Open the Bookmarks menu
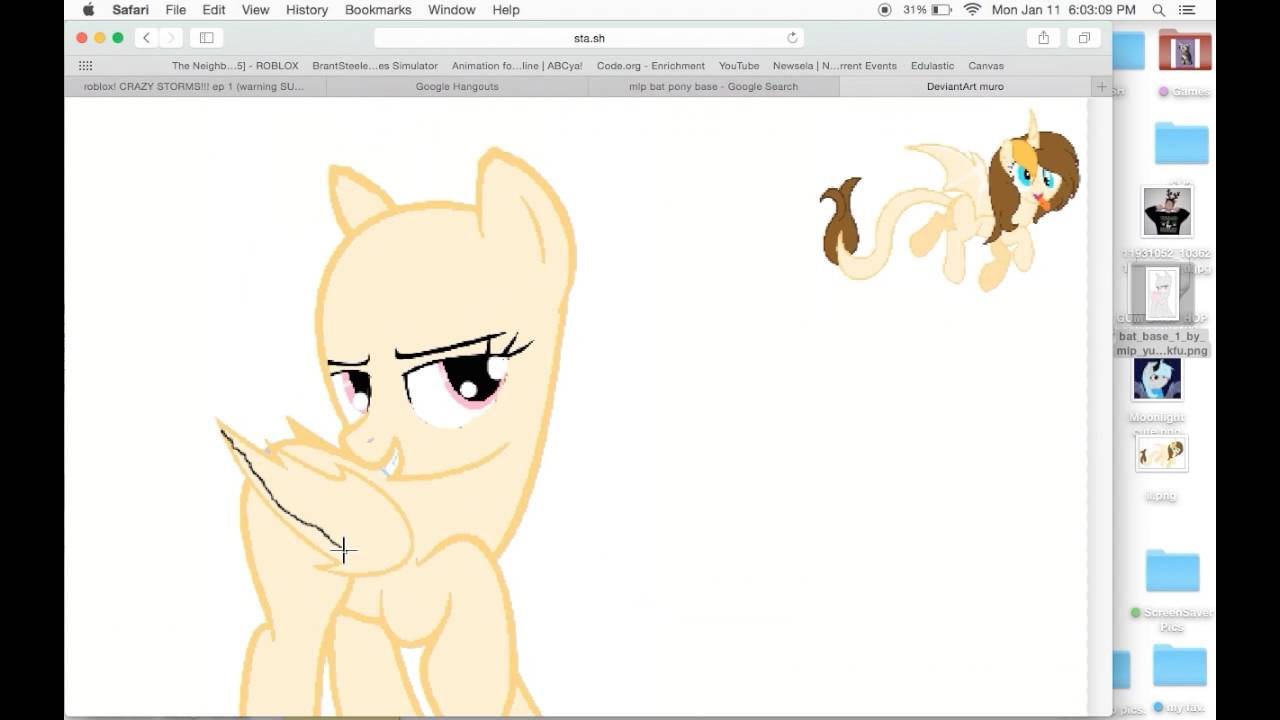The width and height of the screenshot is (1280, 720). coord(377,10)
